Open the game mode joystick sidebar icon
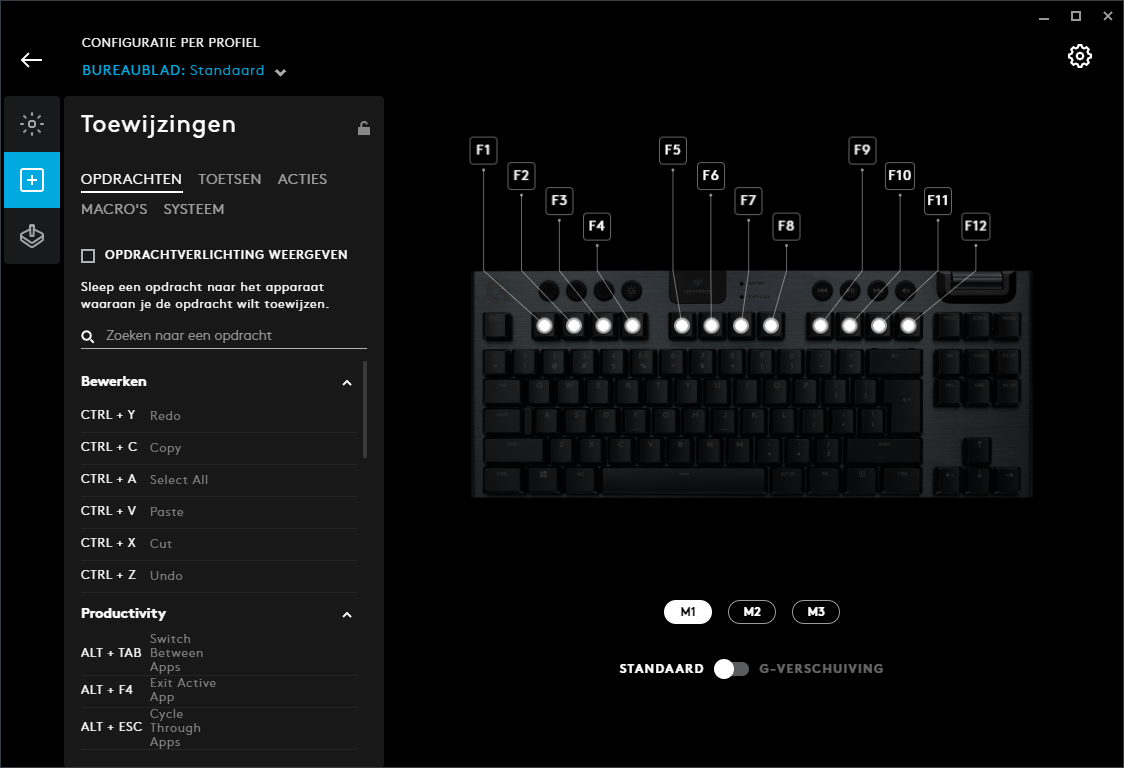 point(32,235)
